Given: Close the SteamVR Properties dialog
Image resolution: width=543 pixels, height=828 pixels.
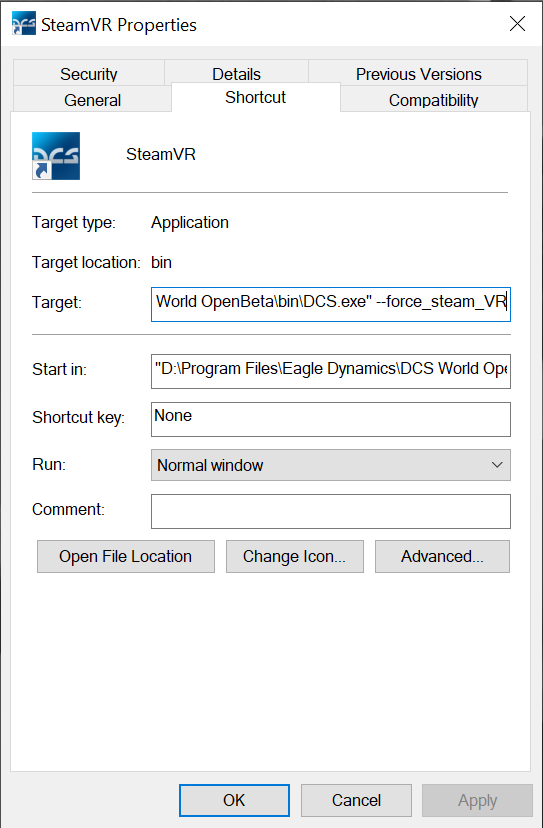Looking at the screenshot, I should (x=517, y=24).
